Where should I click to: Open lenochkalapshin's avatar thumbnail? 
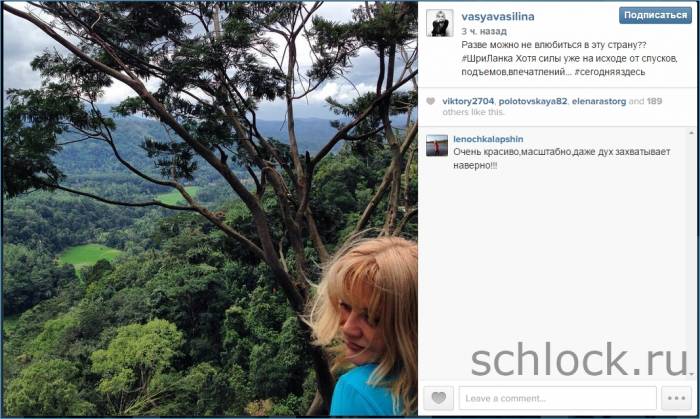click(x=437, y=145)
